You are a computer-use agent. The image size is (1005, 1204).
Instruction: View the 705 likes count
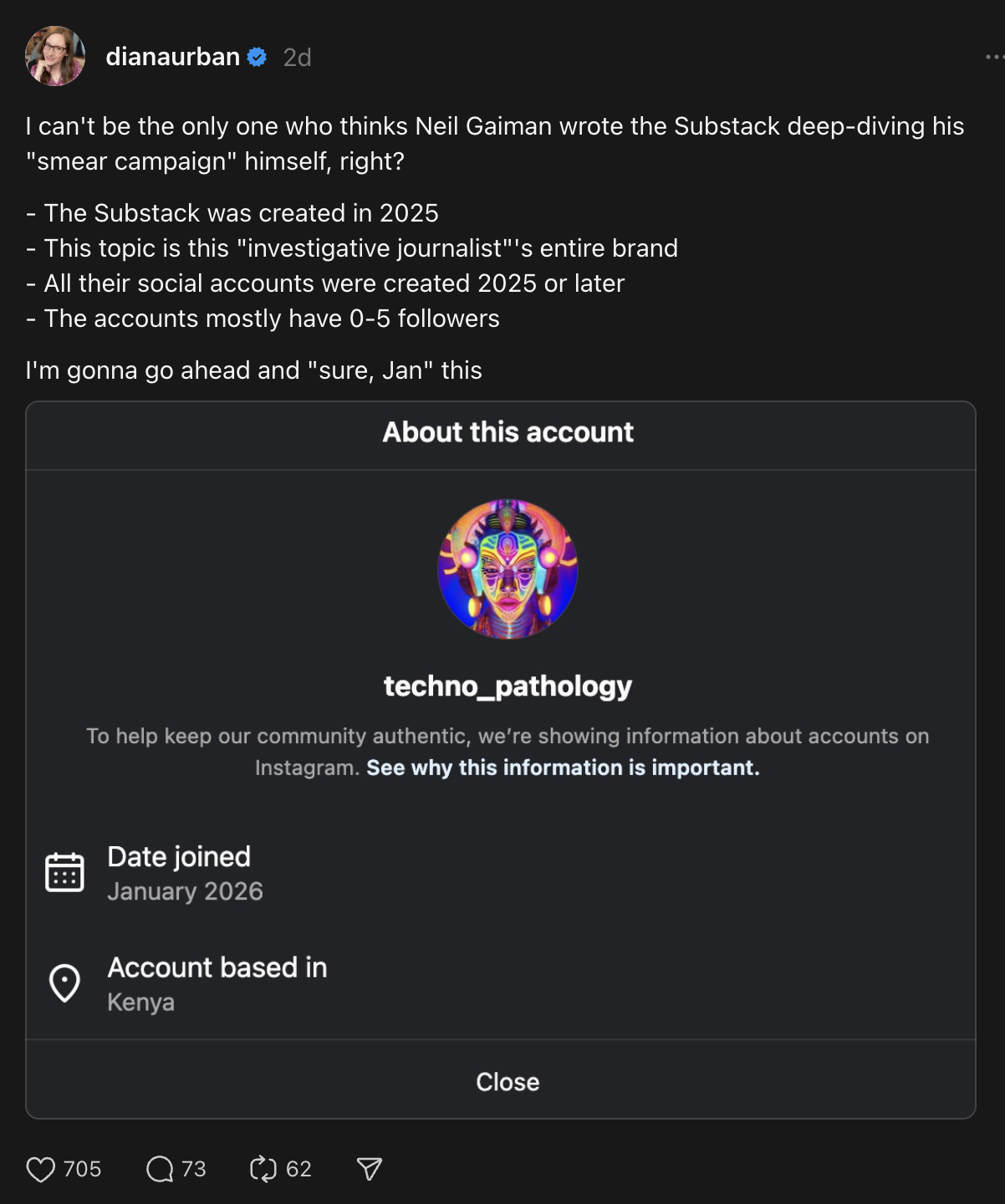coord(82,1169)
